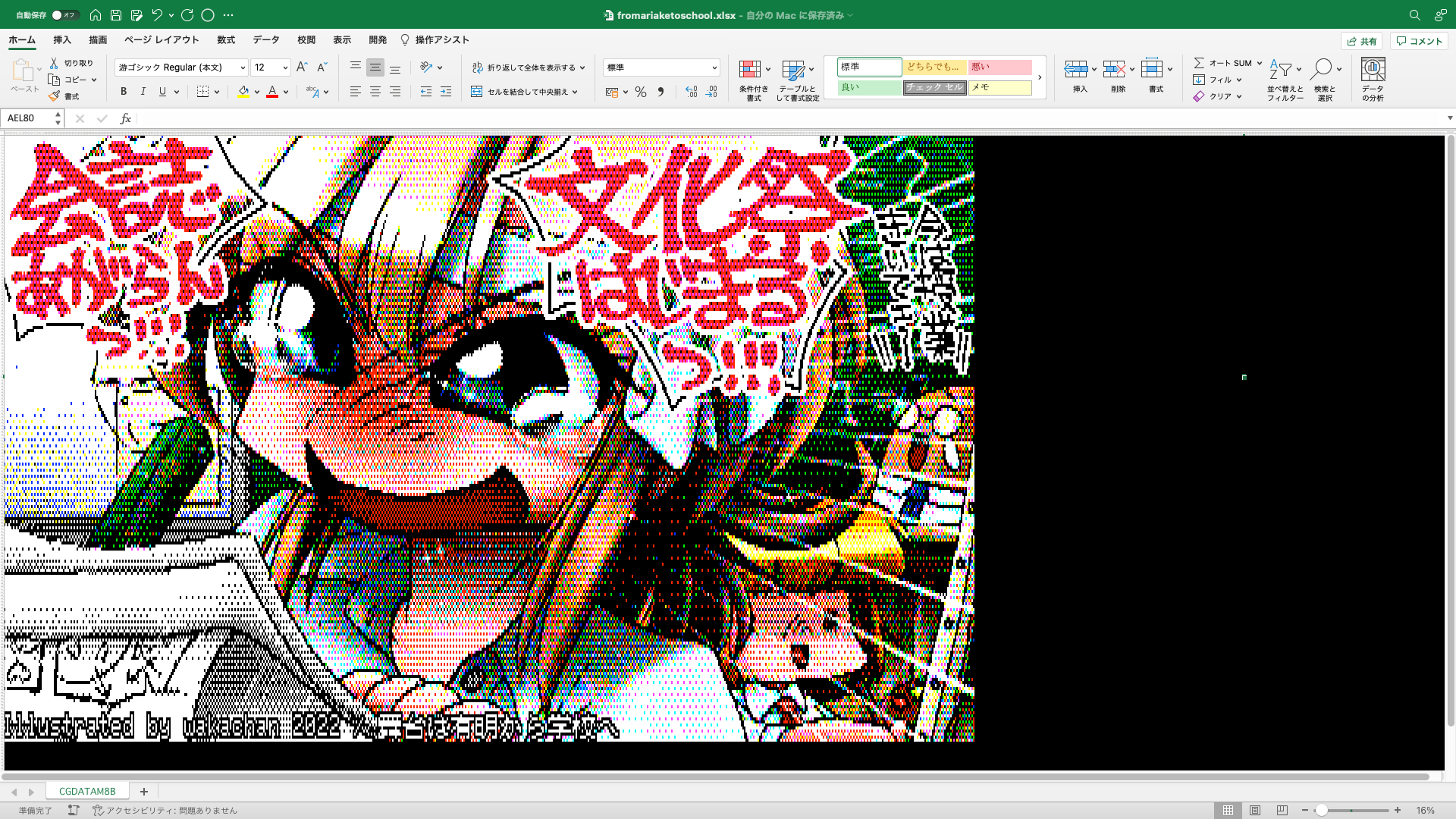Click the top align icon
The width and height of the screenshot is (1456, 819).
355,67
